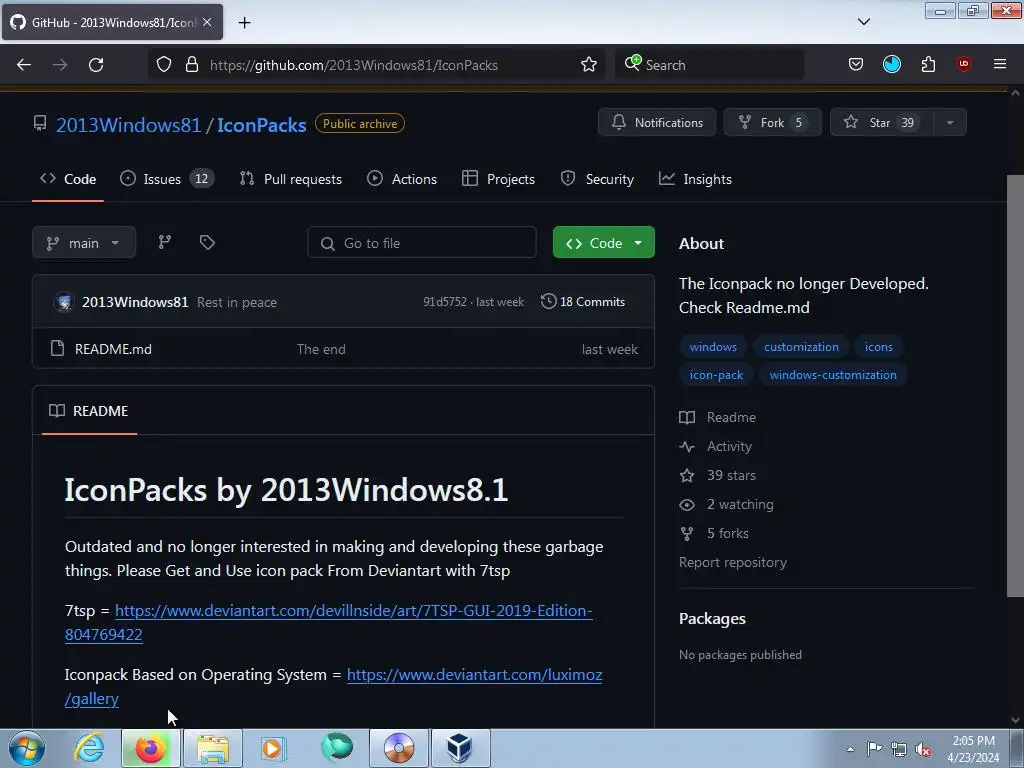
Task: Select the README tab heading
Action: (x=89, y=411)
